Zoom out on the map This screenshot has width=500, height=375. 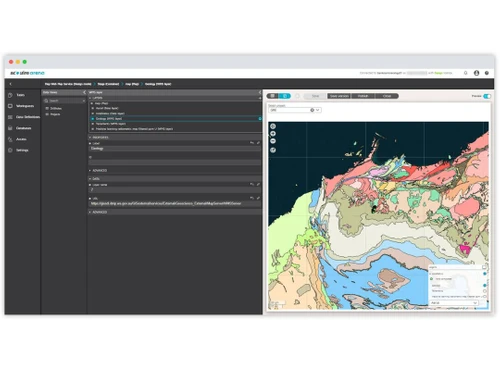pyautogui.click(x=273, y=141)
